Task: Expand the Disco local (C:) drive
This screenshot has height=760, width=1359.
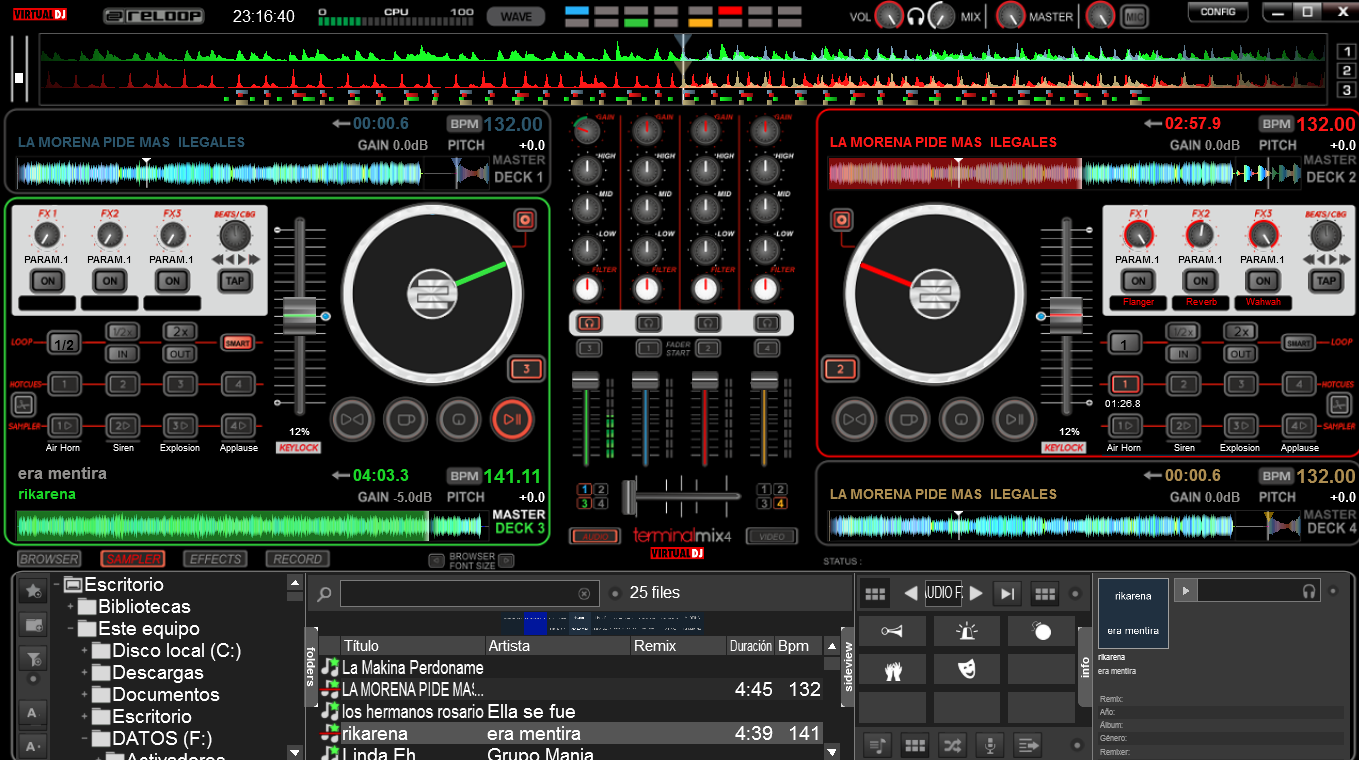Action: tap(84, 651)
